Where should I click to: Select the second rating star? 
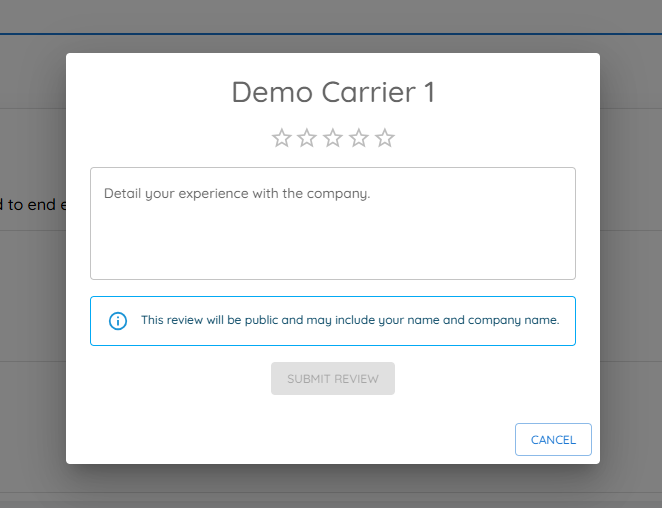coord(307,138)
